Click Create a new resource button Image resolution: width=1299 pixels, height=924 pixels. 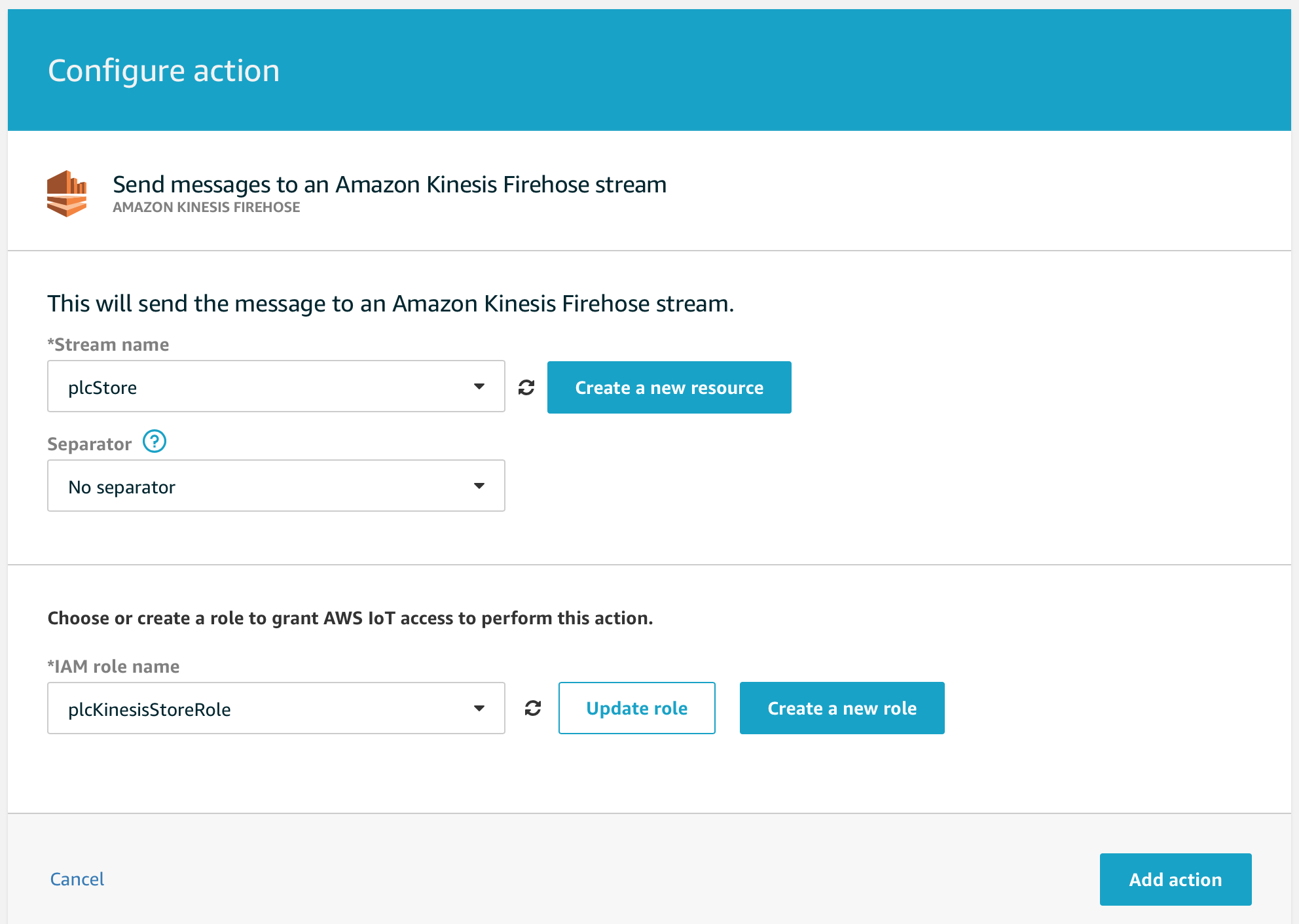[669, 387]
